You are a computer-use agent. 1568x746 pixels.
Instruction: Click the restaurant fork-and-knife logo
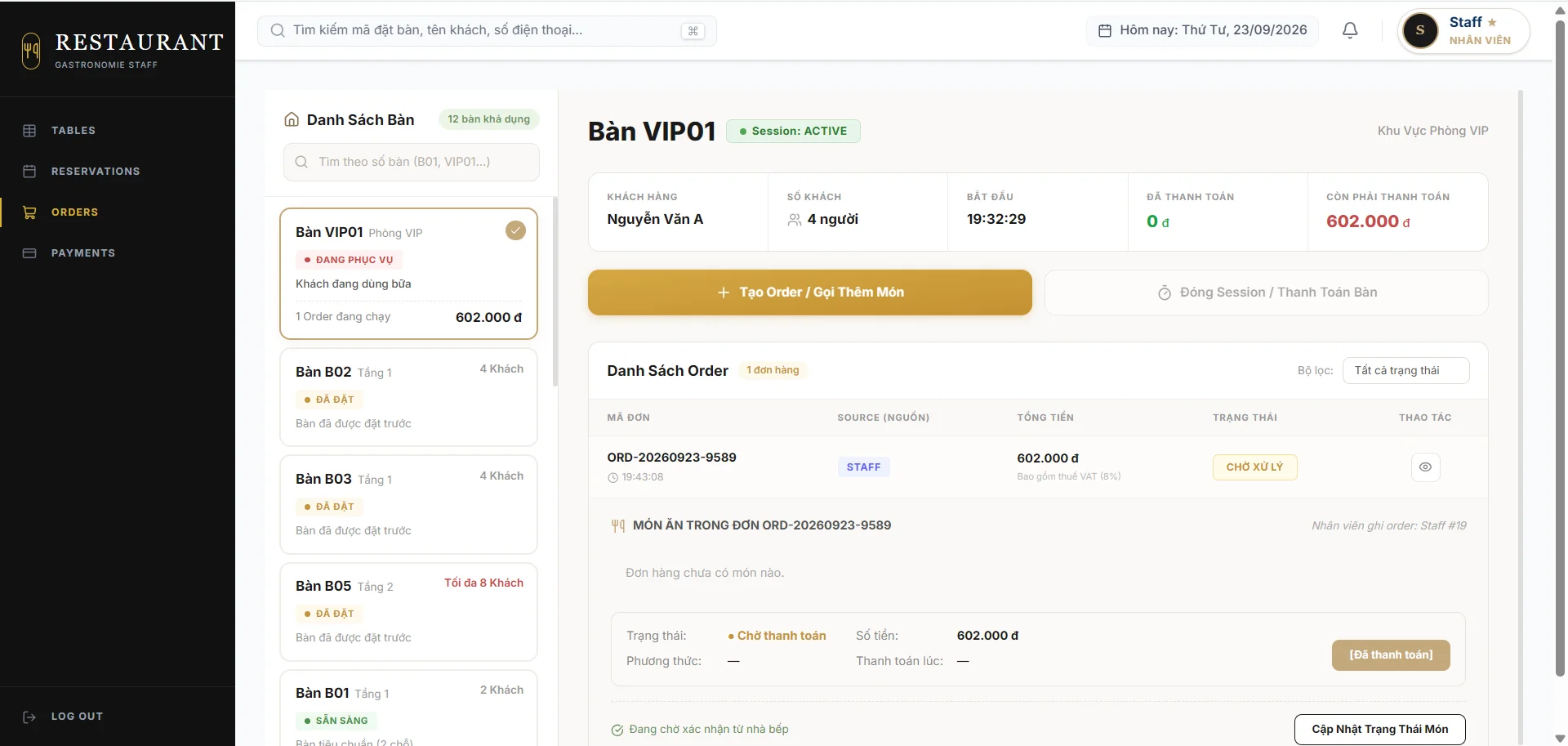click(31, 51)
